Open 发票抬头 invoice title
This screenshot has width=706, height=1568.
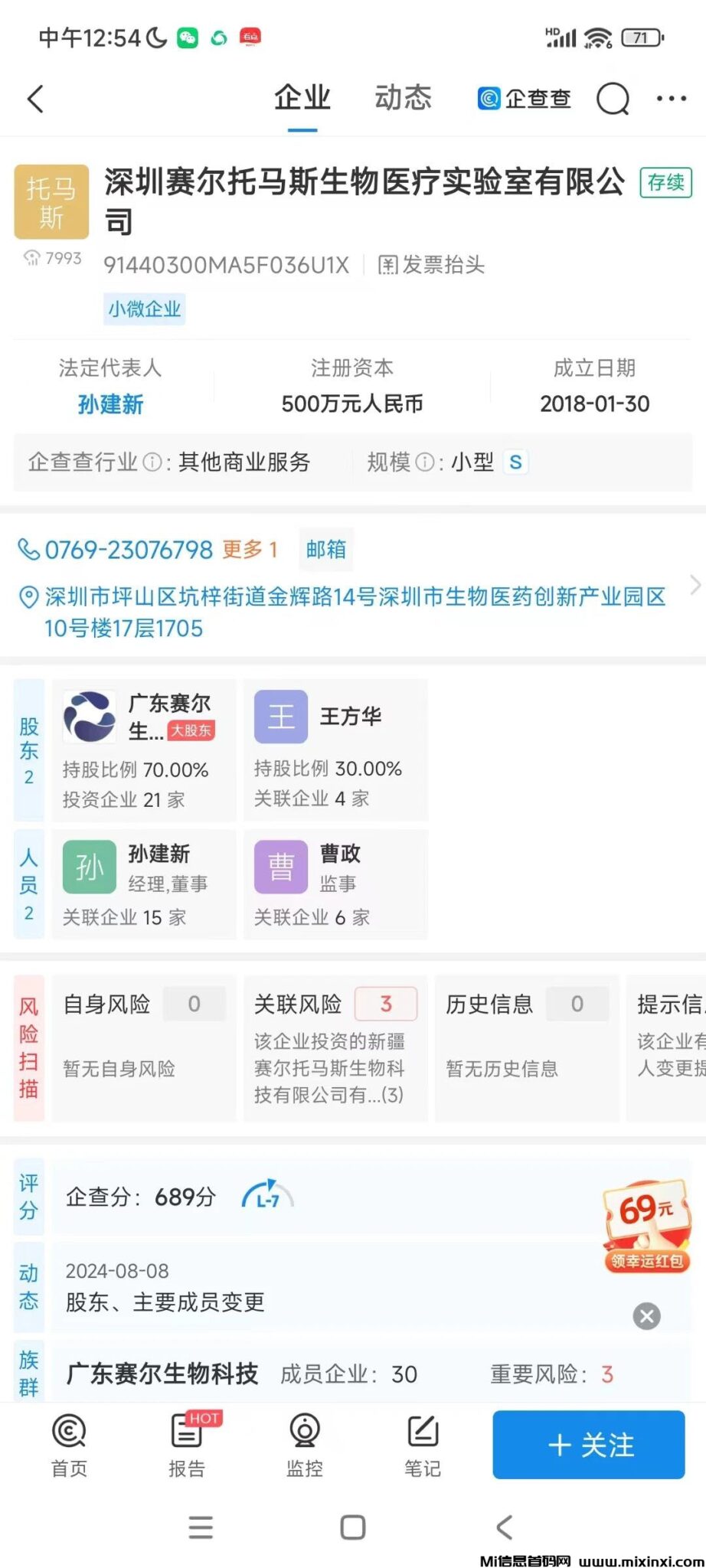[x=432, y=266]
